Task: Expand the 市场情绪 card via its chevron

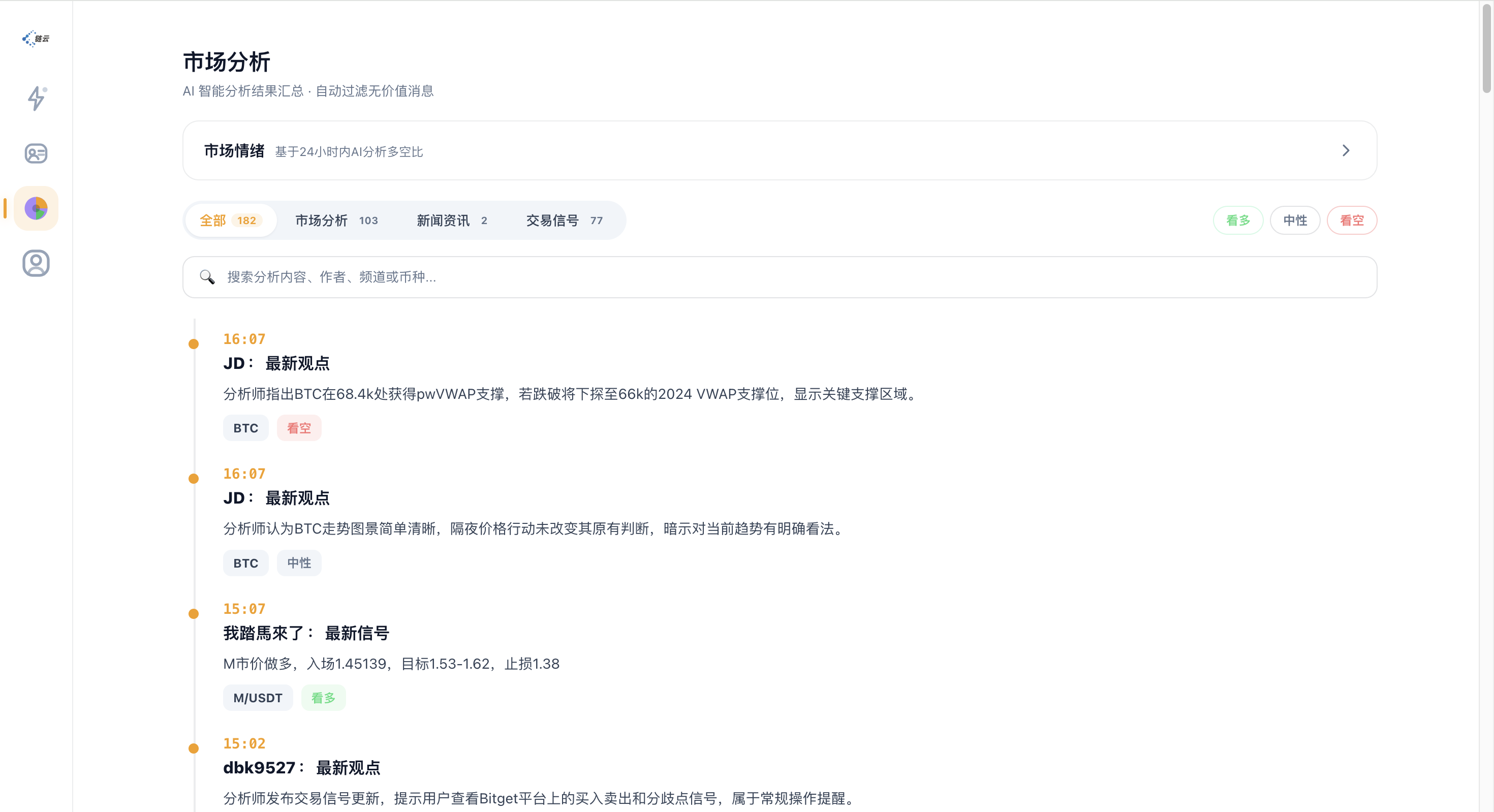Action: [1346, 150]
